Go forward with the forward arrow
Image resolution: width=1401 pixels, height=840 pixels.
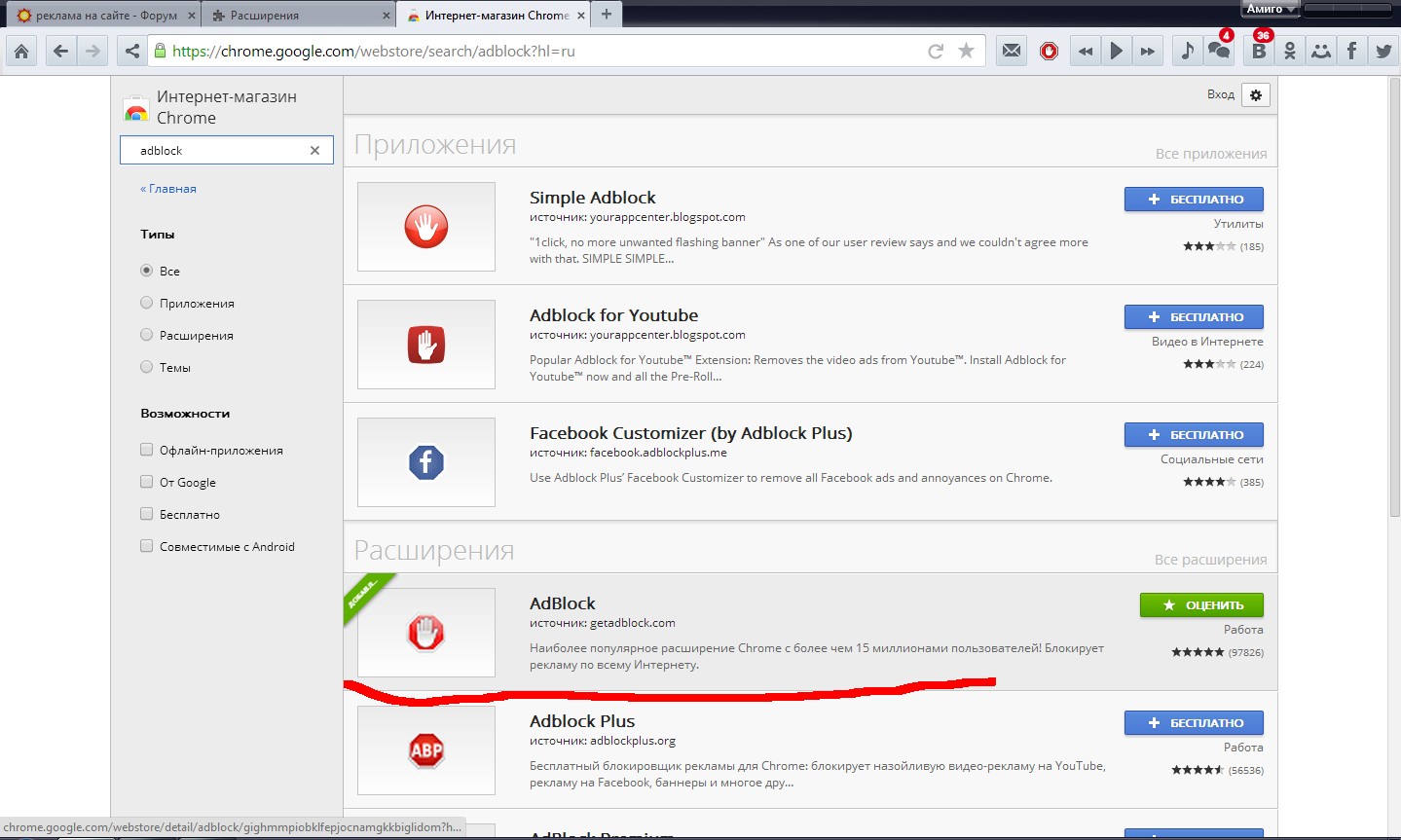click(x=92, y=51)
